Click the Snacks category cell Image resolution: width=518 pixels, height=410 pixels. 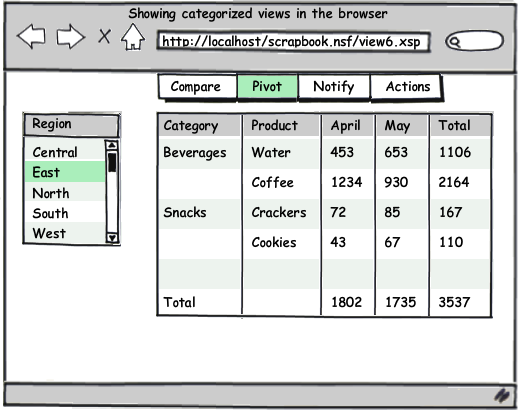click(x=199, y=213)
